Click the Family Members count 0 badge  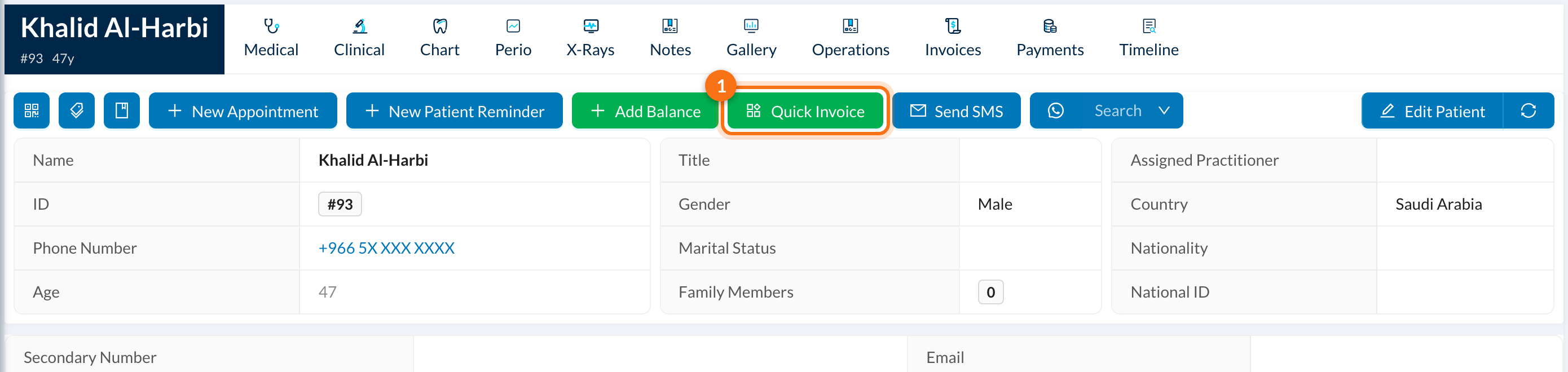click(x=990, y=293)
